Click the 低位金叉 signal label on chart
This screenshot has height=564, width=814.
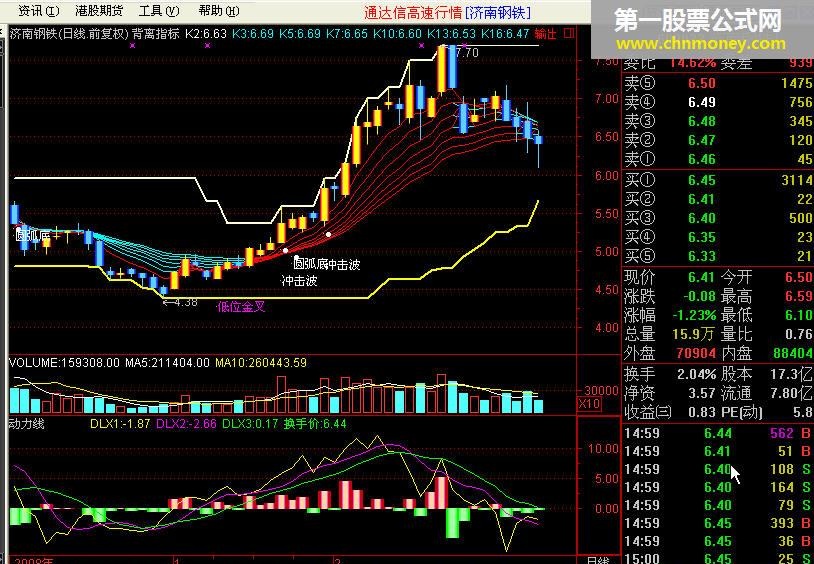[x=241, y=306]
